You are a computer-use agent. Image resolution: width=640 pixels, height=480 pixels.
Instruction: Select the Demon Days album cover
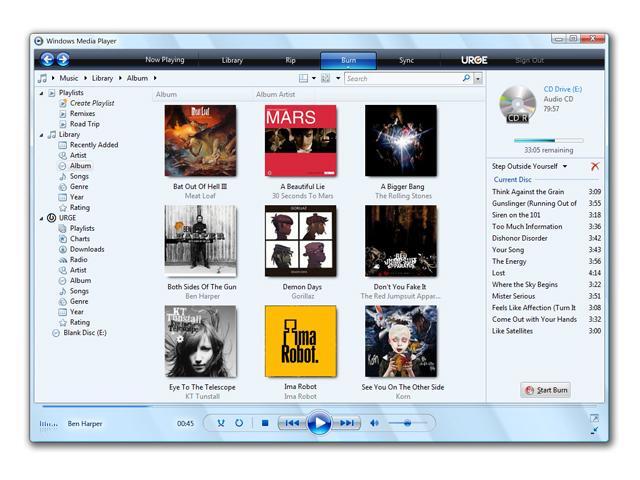301,241
